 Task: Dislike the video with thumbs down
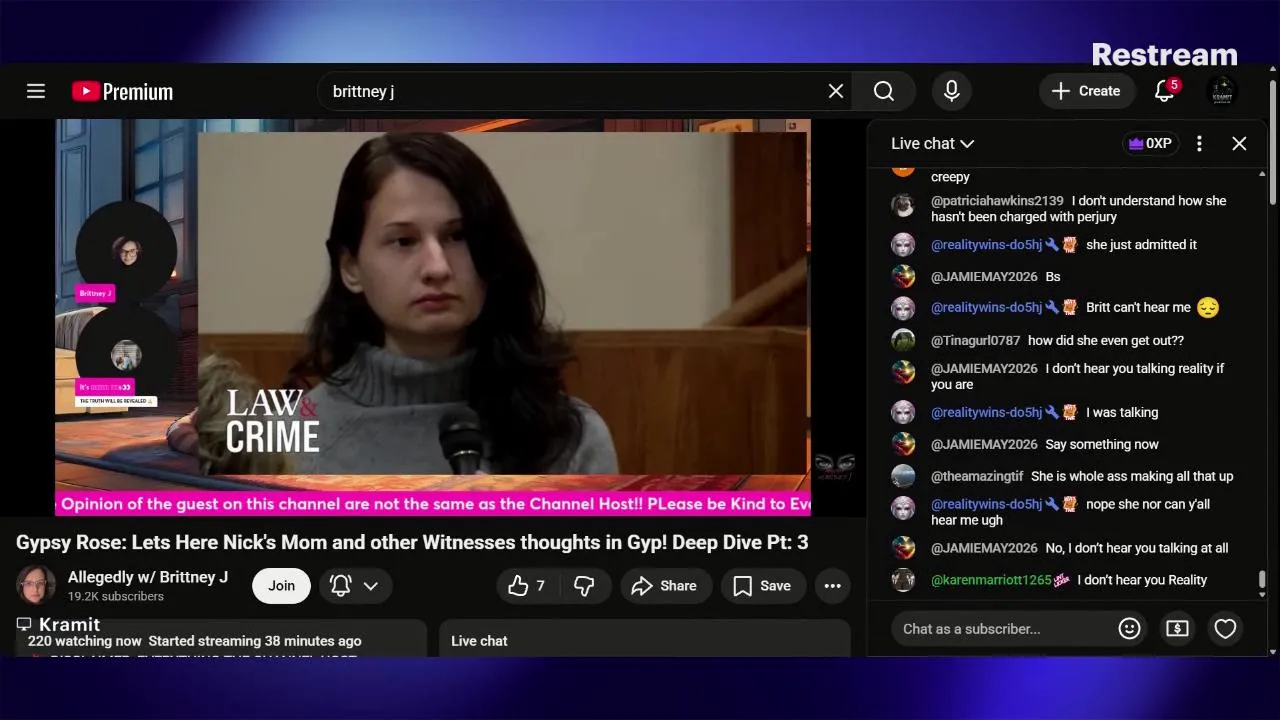584,586
